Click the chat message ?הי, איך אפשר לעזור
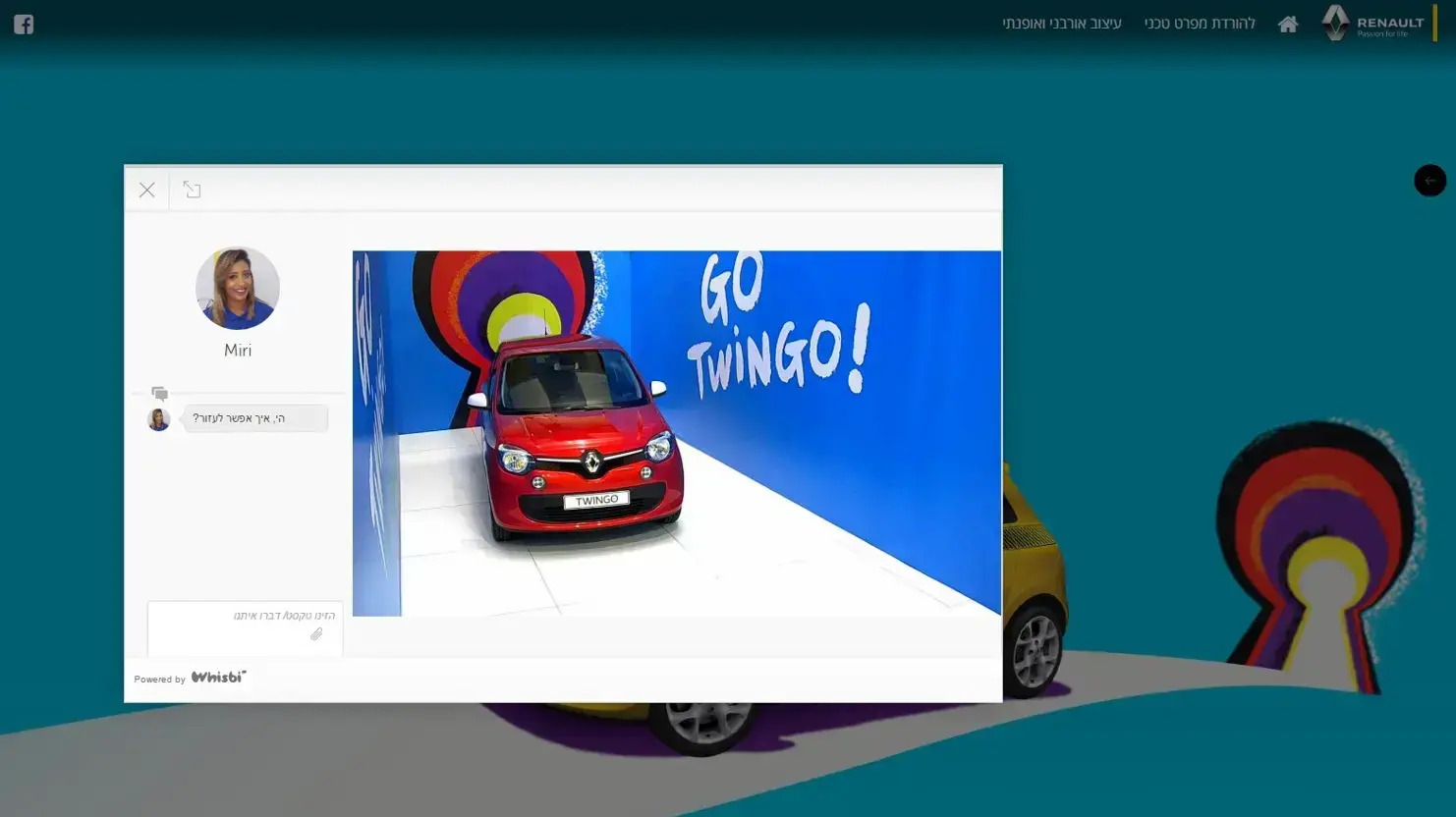This screenshot has height=817, width=1456. point(255,418)
